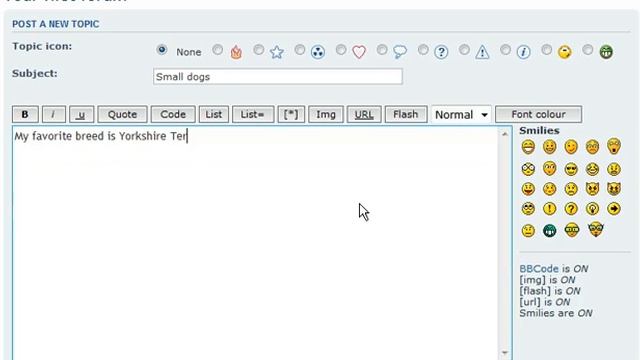Insert a Code BBCode block
This screenshot has width=640, height=360.
tap(173, 114)
